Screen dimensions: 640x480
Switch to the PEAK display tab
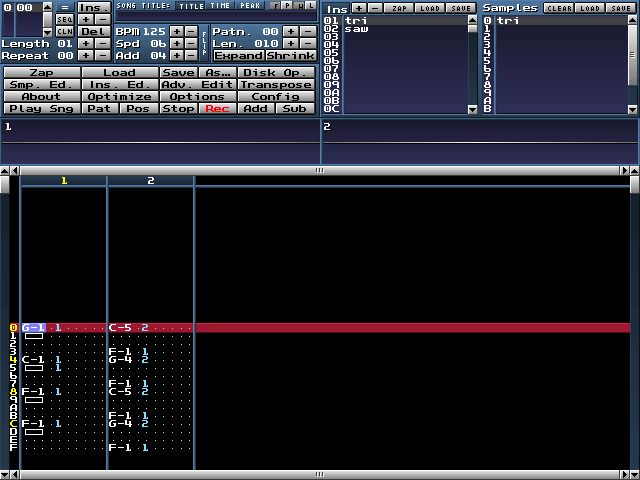250,6
